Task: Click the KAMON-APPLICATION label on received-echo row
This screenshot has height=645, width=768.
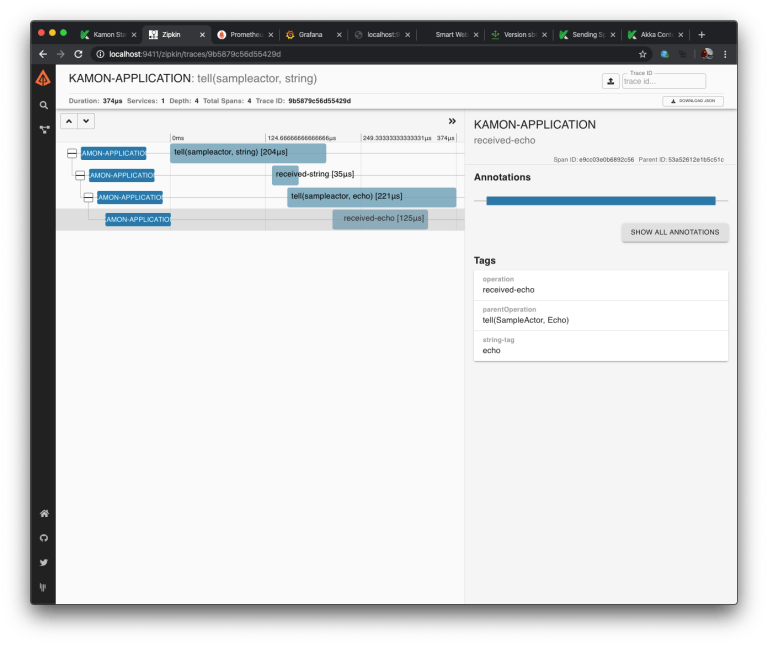Action: tap(138, 219)
